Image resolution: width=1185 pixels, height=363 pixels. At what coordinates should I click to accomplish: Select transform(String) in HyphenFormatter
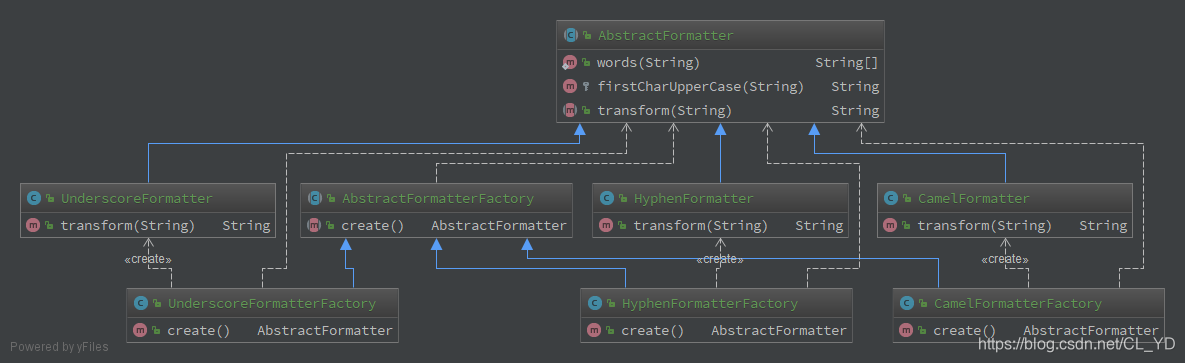click(x=701, y=225)
